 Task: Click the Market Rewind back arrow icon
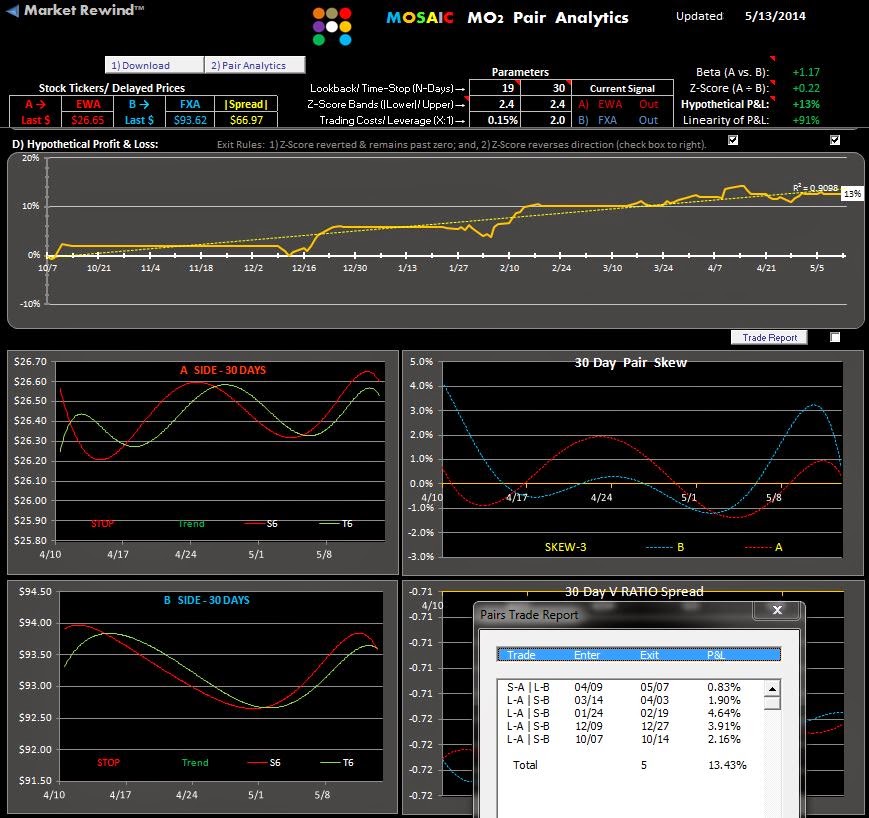tap(13, 10)
